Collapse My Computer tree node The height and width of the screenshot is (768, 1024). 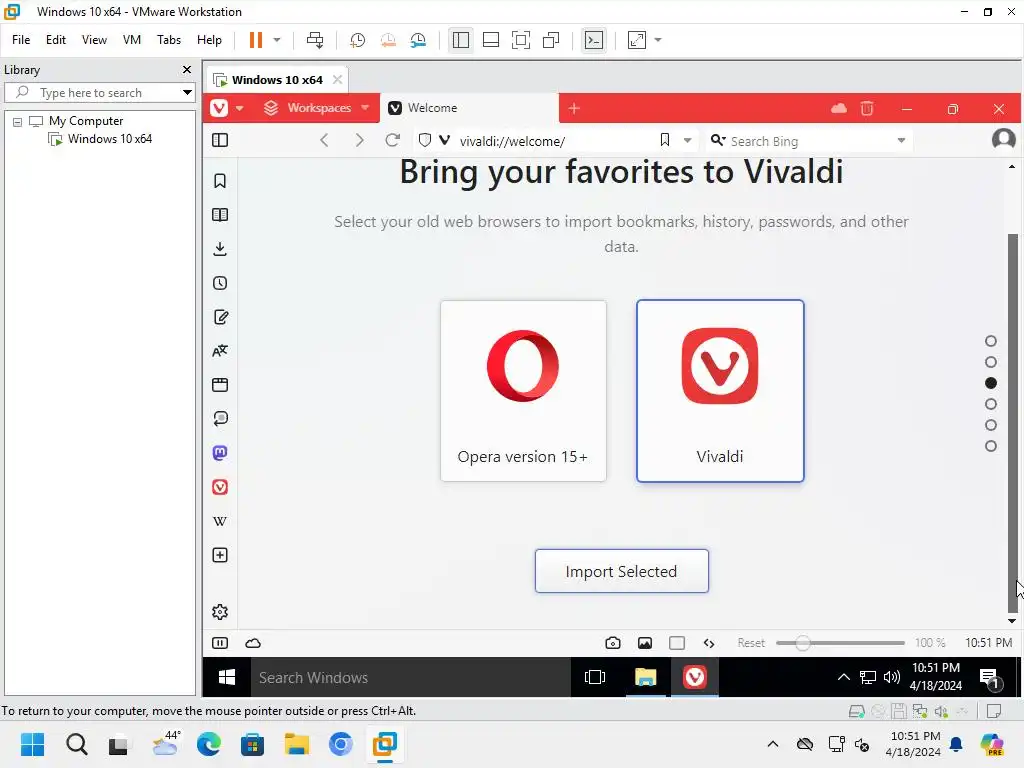point(18,121)
